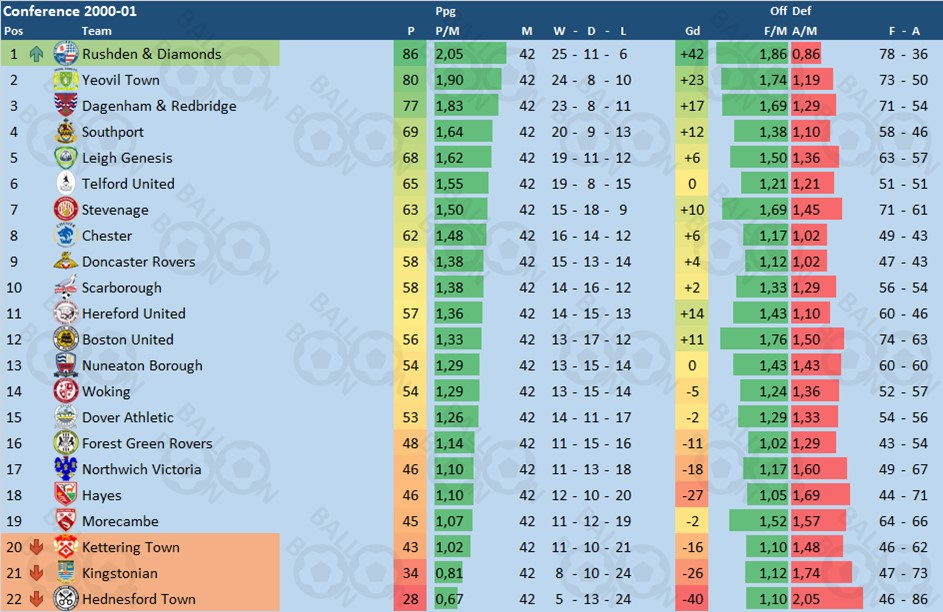Select the Conference 2000-01 title

(70, 11)
